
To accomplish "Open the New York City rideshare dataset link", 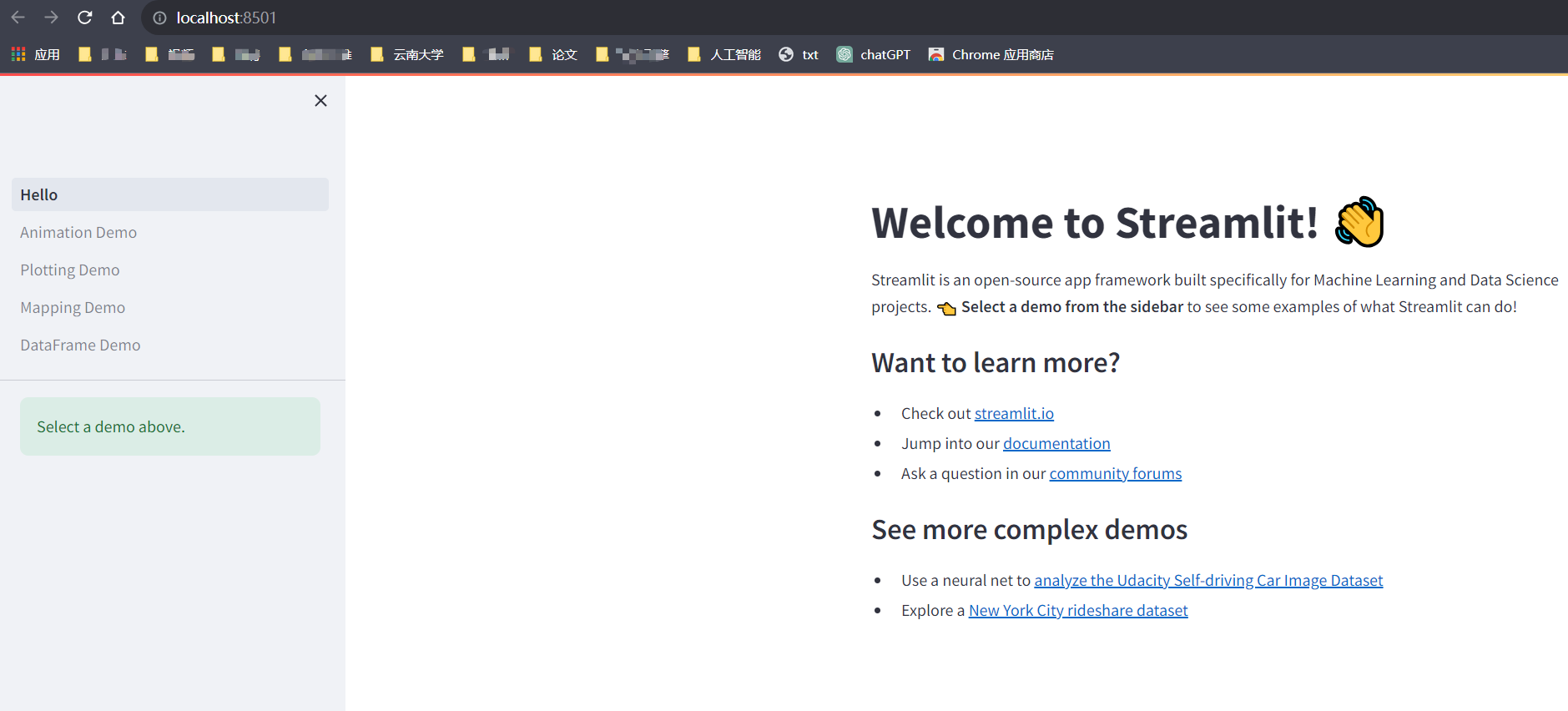I will tap(1078, 610).
